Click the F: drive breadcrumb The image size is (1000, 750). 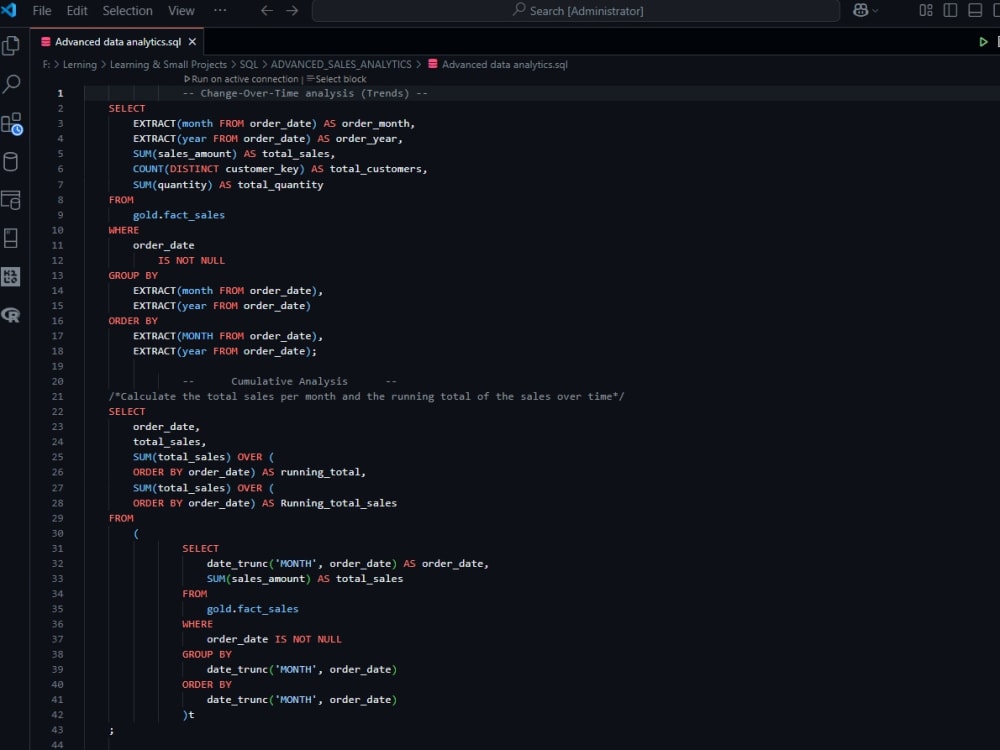pyautogui.click(x=46, y=64)
